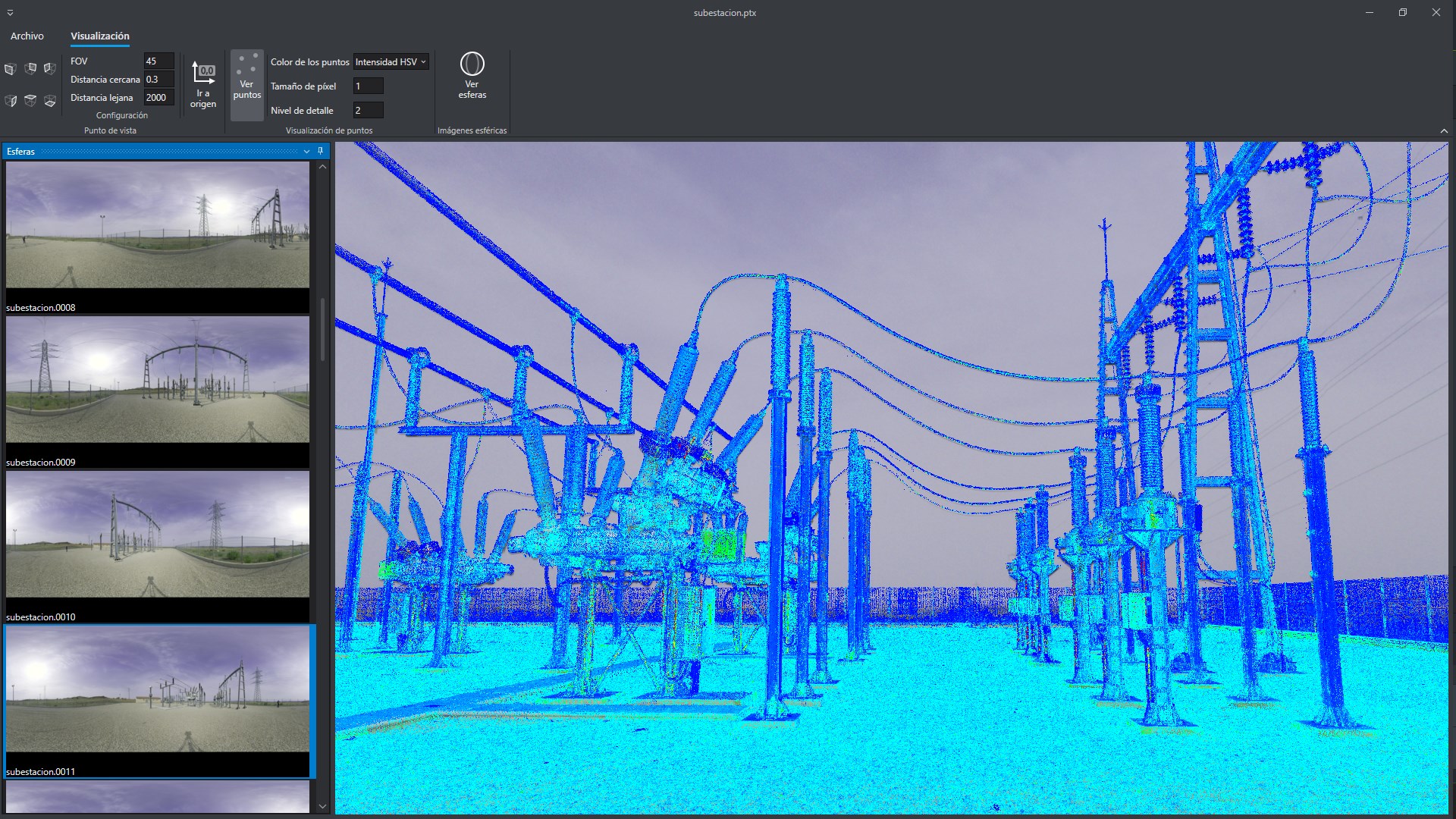Image resolution: width=1456 pixels, height=819 pixels.
Task: Collapse the ribbon with the chevron
Action: pyautogui.click(x=1444, y=131)
